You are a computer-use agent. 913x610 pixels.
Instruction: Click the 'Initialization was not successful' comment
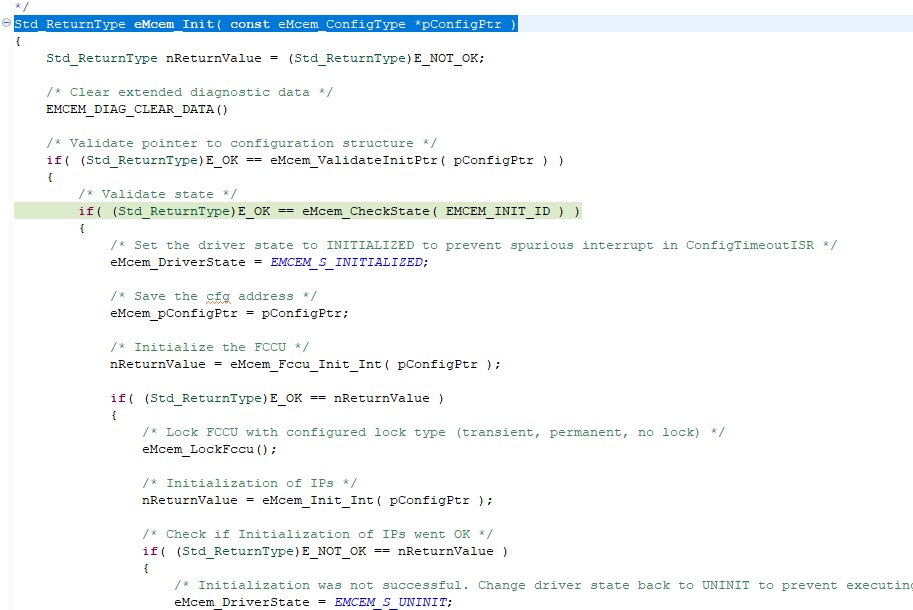click(x=543, y=586)
